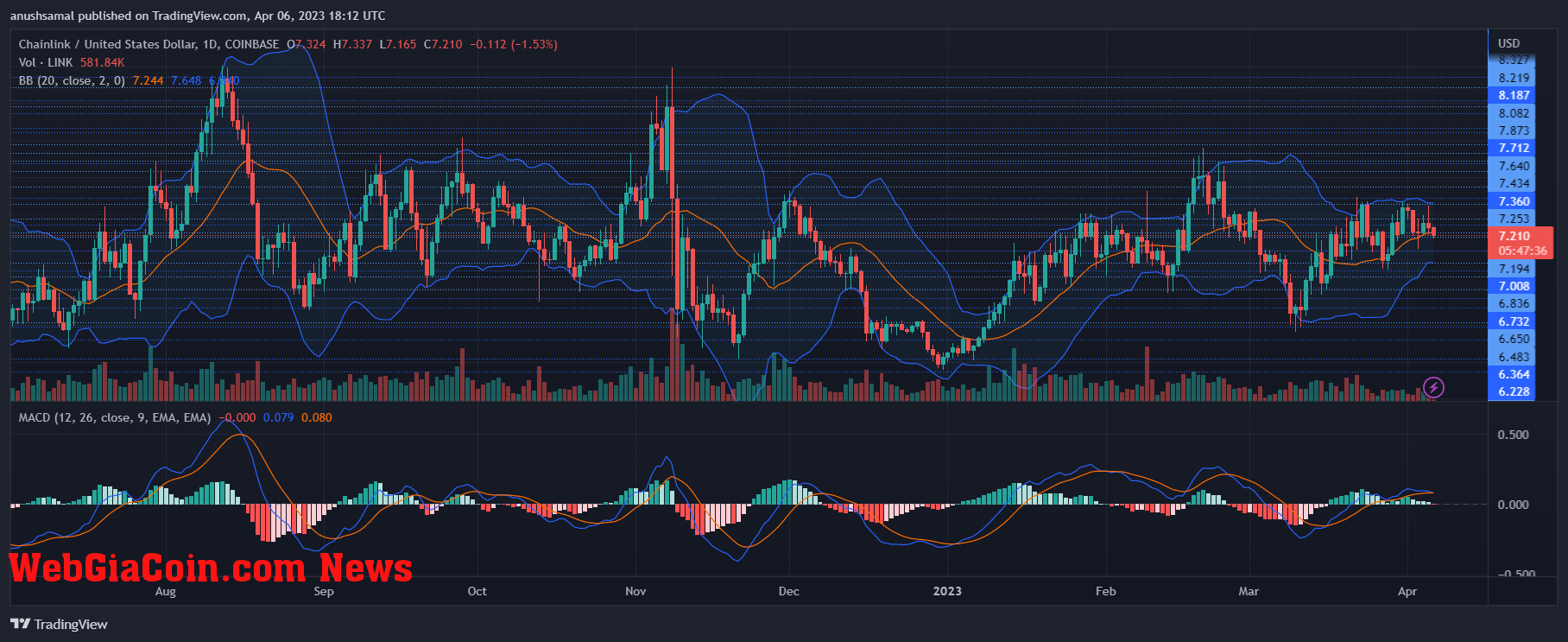Click the 6.836 price axis label
Image resolution: width=1568 pixels, height=642 pixels.
point(1514,303)
